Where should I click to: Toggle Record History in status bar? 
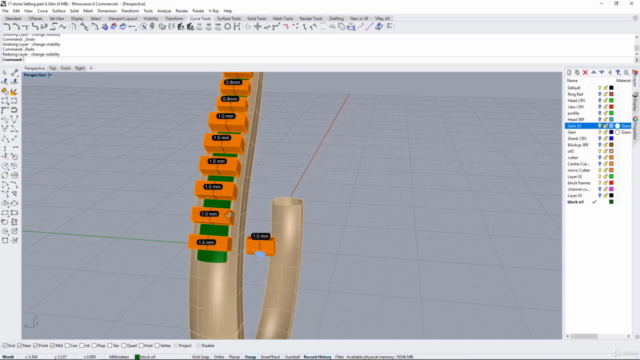click(x=318, y=357)
